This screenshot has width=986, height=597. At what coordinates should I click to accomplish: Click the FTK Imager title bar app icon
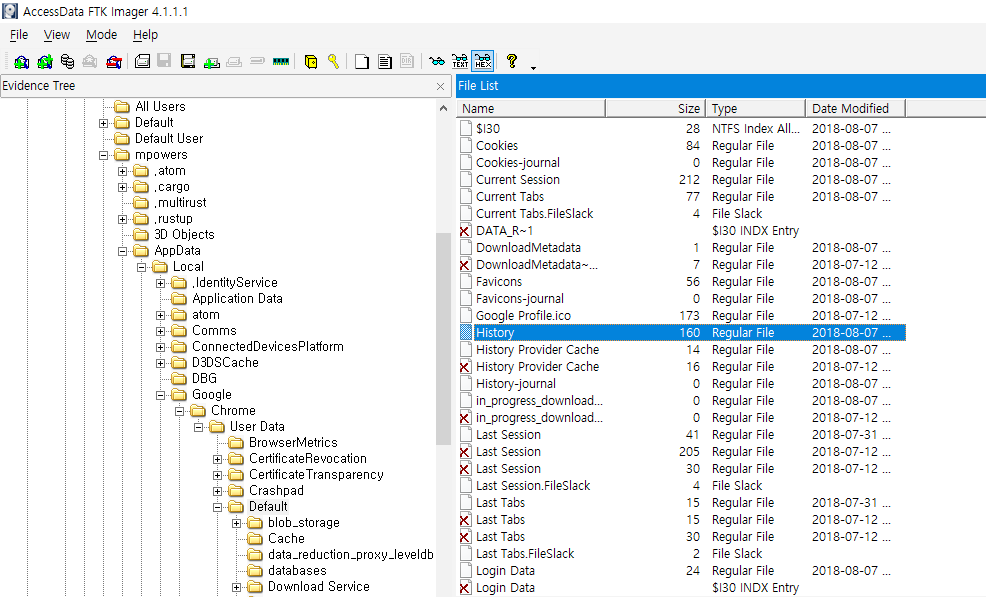10,11
